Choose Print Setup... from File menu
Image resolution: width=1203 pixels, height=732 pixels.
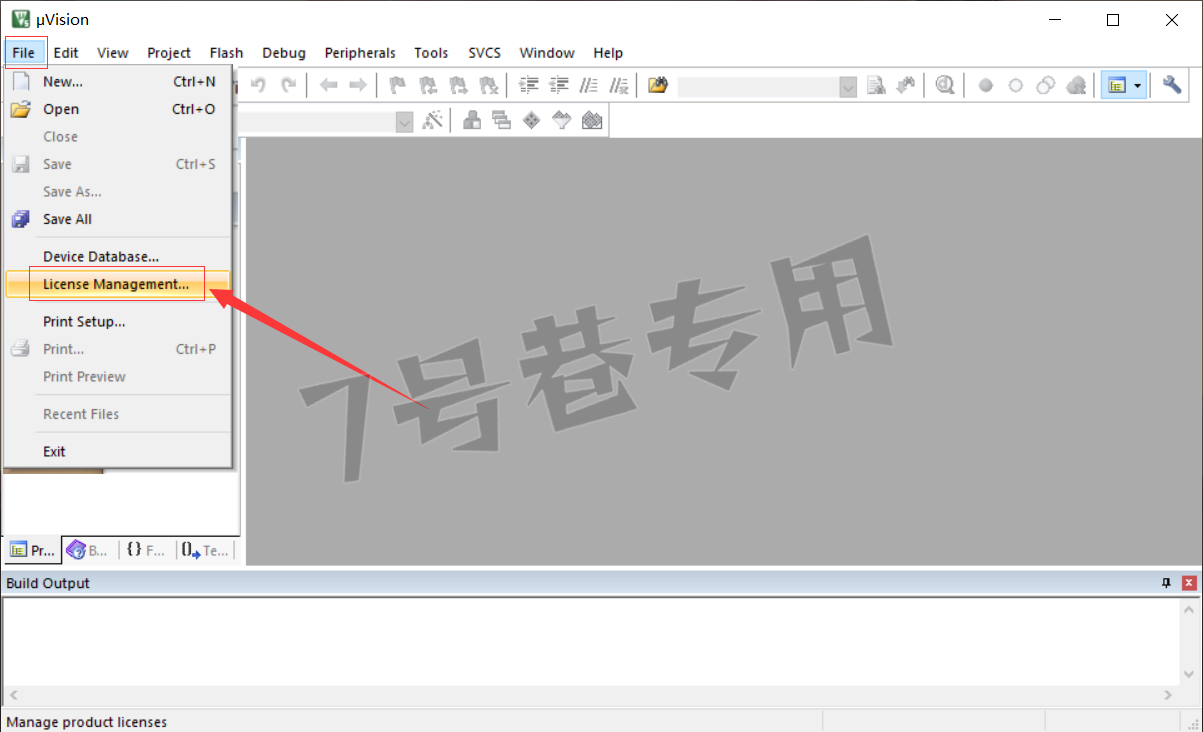[118, 322]
